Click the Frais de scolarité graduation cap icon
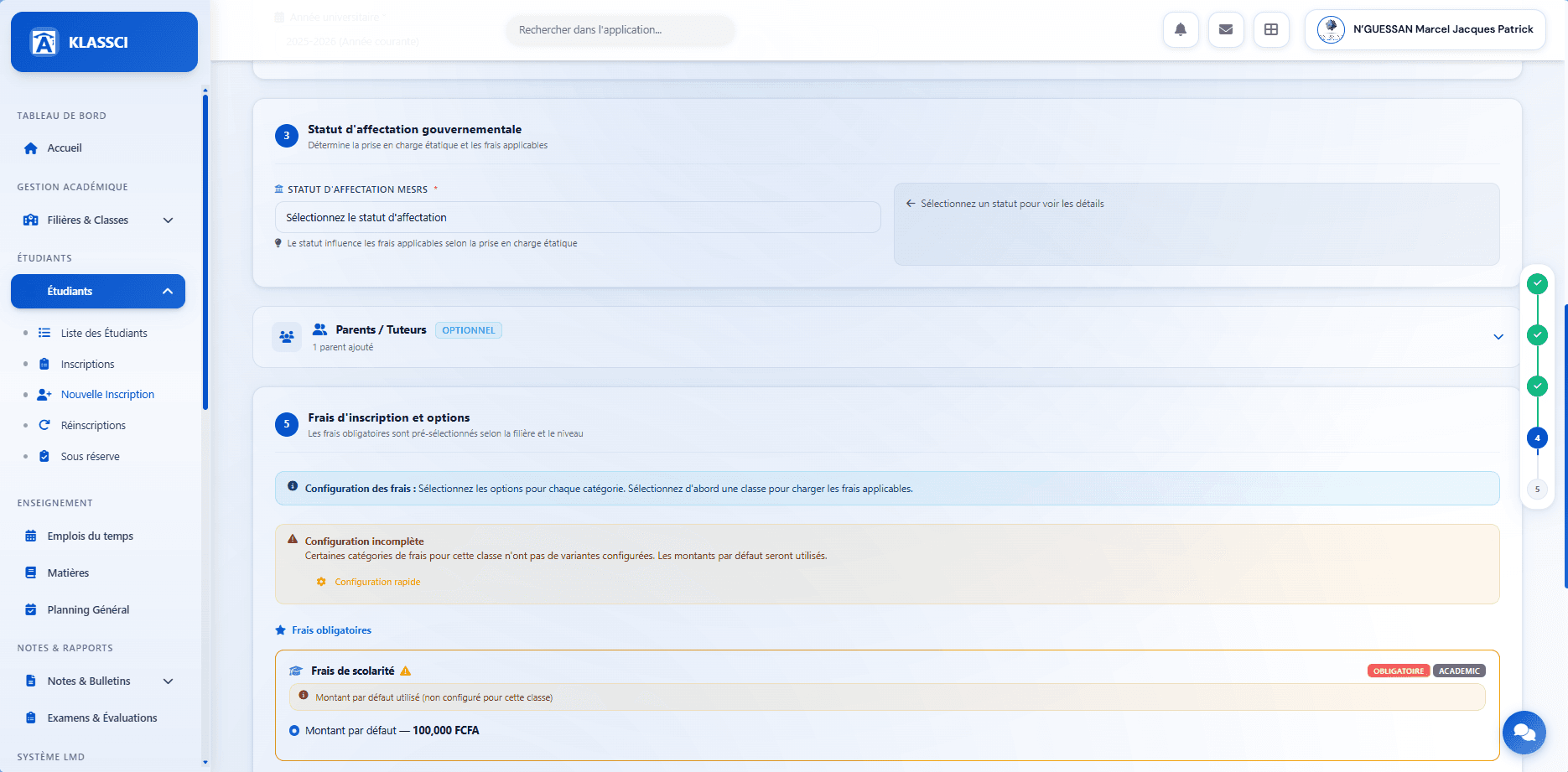The height and width of the screenshot is (772, 1568). (296, 671)
